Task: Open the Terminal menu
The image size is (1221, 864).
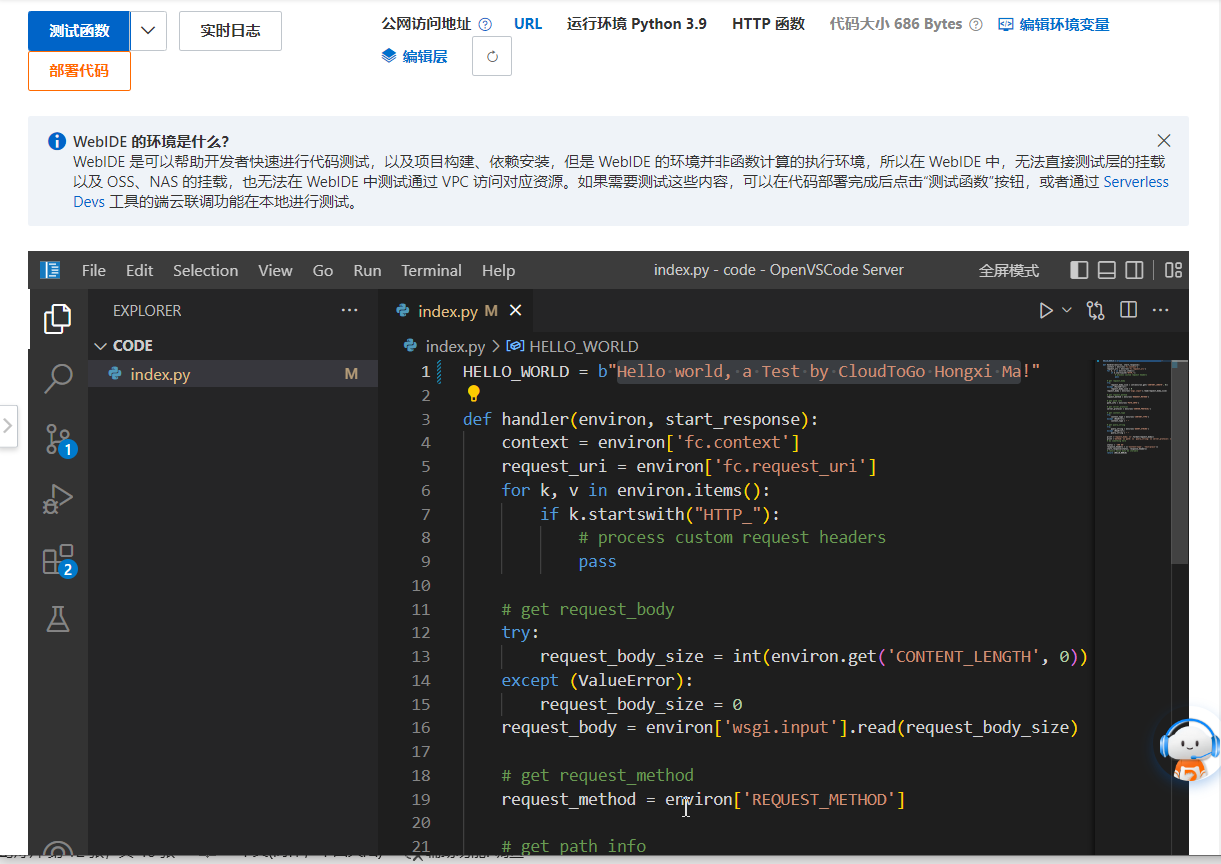Action: pos(431,270)
